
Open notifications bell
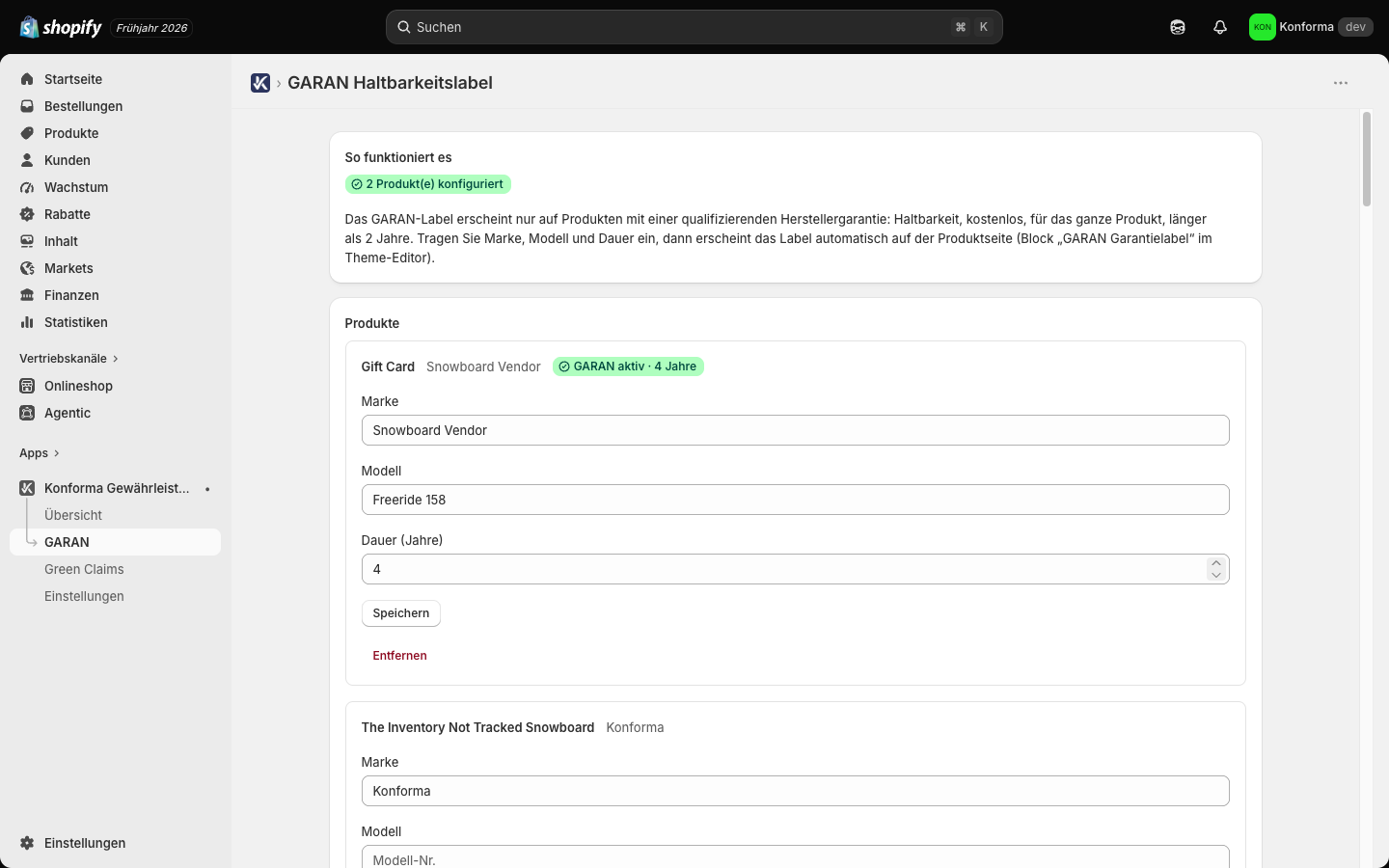point(1220,27)
